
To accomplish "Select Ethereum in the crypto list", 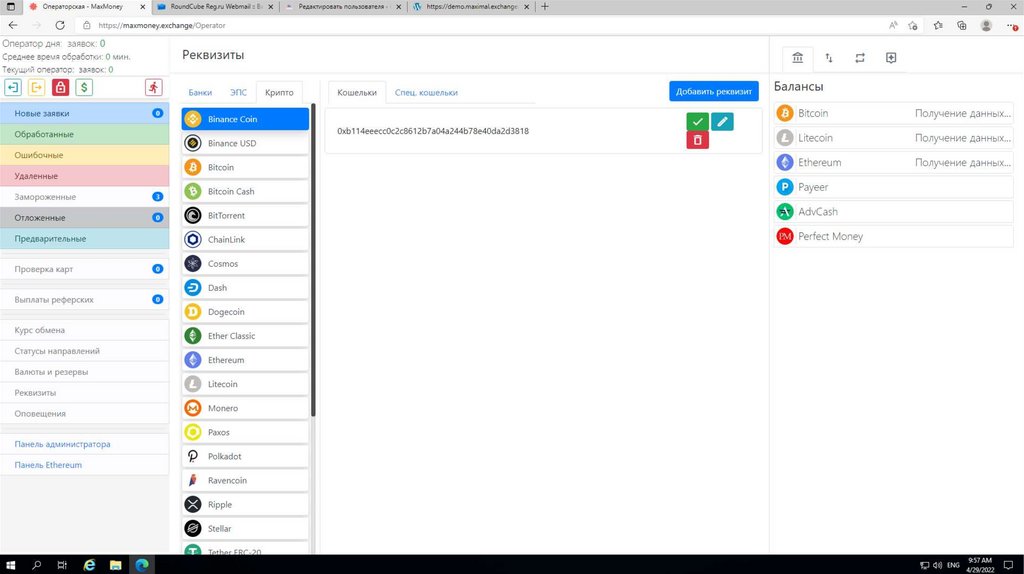I will tap(245, 360).
